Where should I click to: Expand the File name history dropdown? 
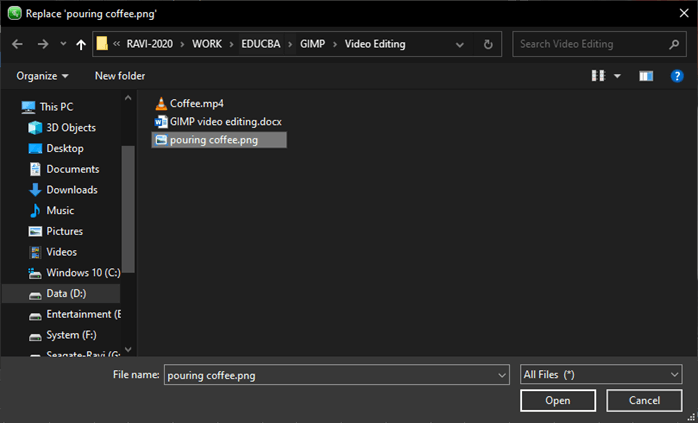tap(502, 375)
